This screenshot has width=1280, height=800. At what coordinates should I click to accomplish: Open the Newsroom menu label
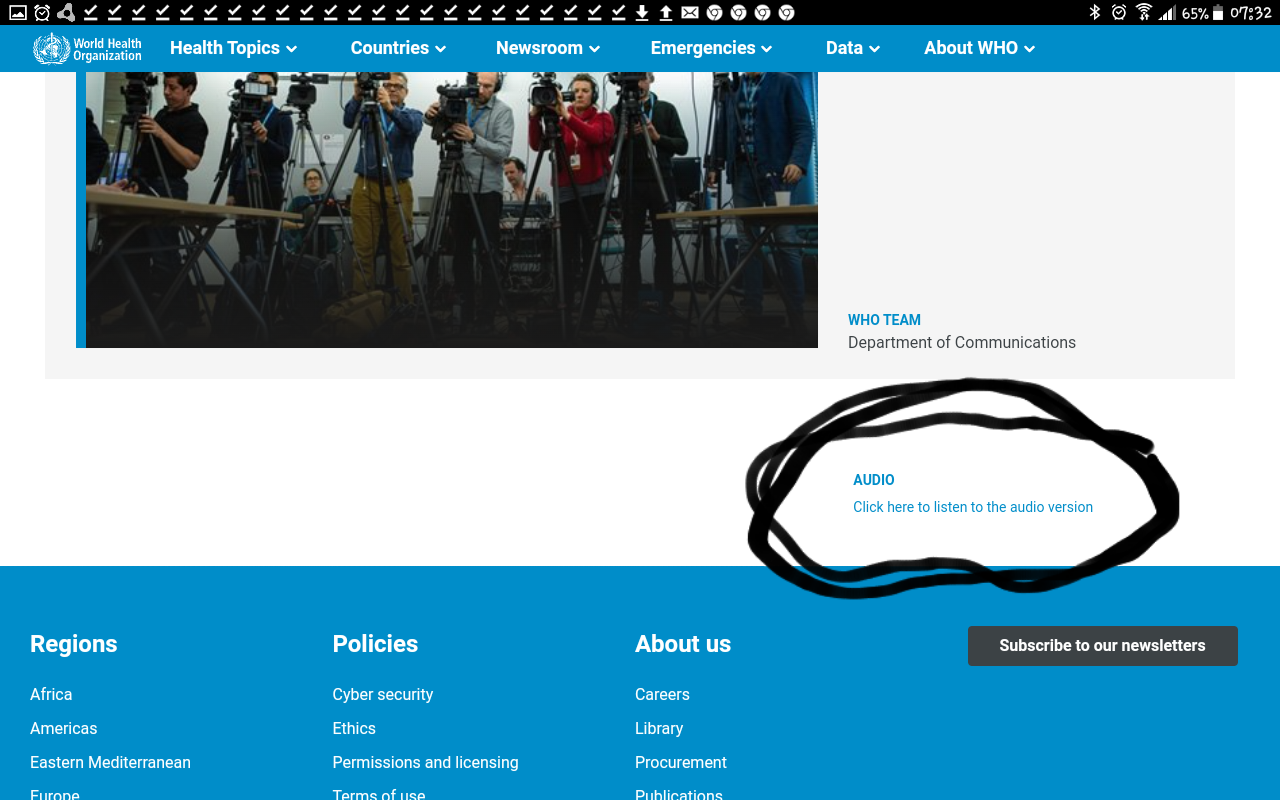click(539, 48)
